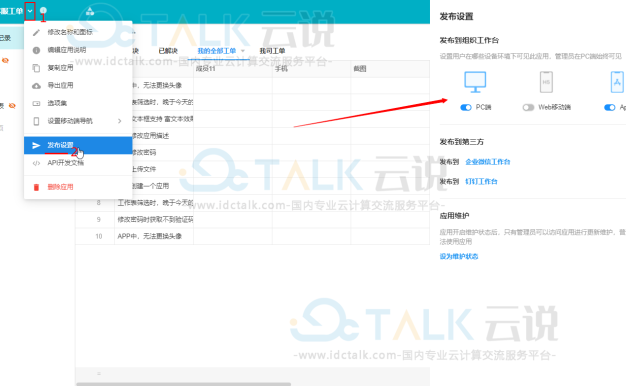Click the H5 phone icon
The image size is (626, 386).
tap(546, 82)
